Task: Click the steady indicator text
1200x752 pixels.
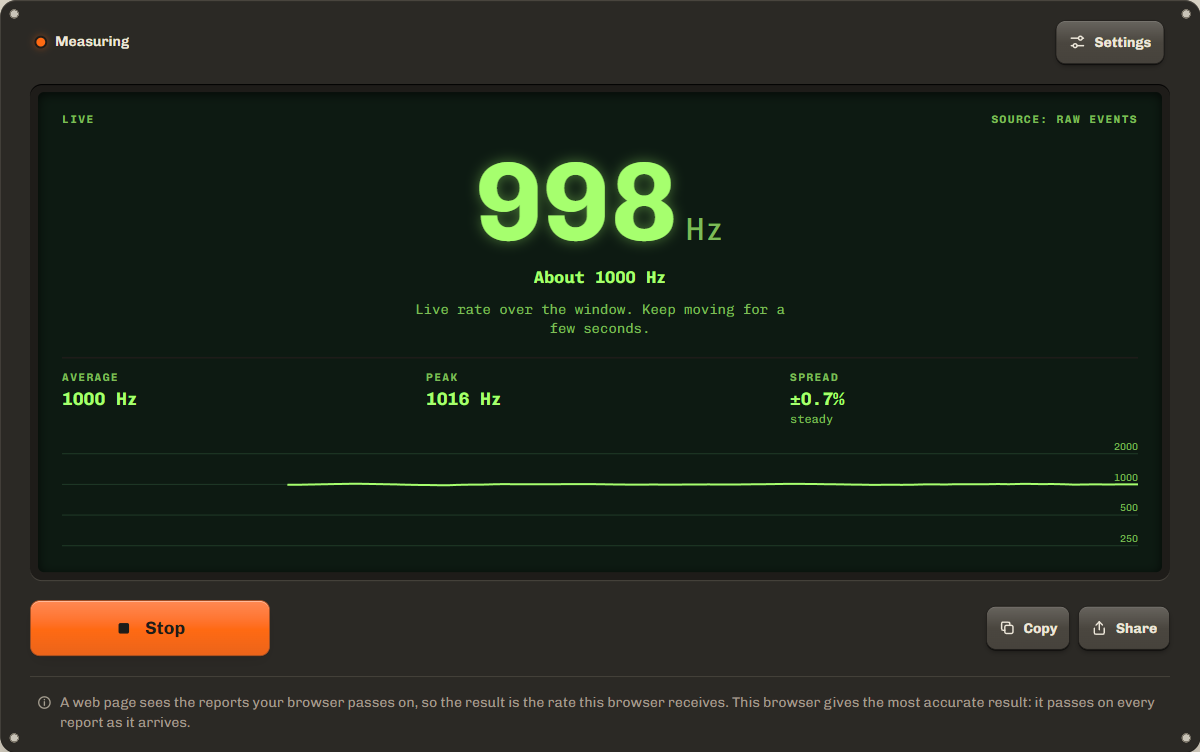Action: (x=811, y=419)
